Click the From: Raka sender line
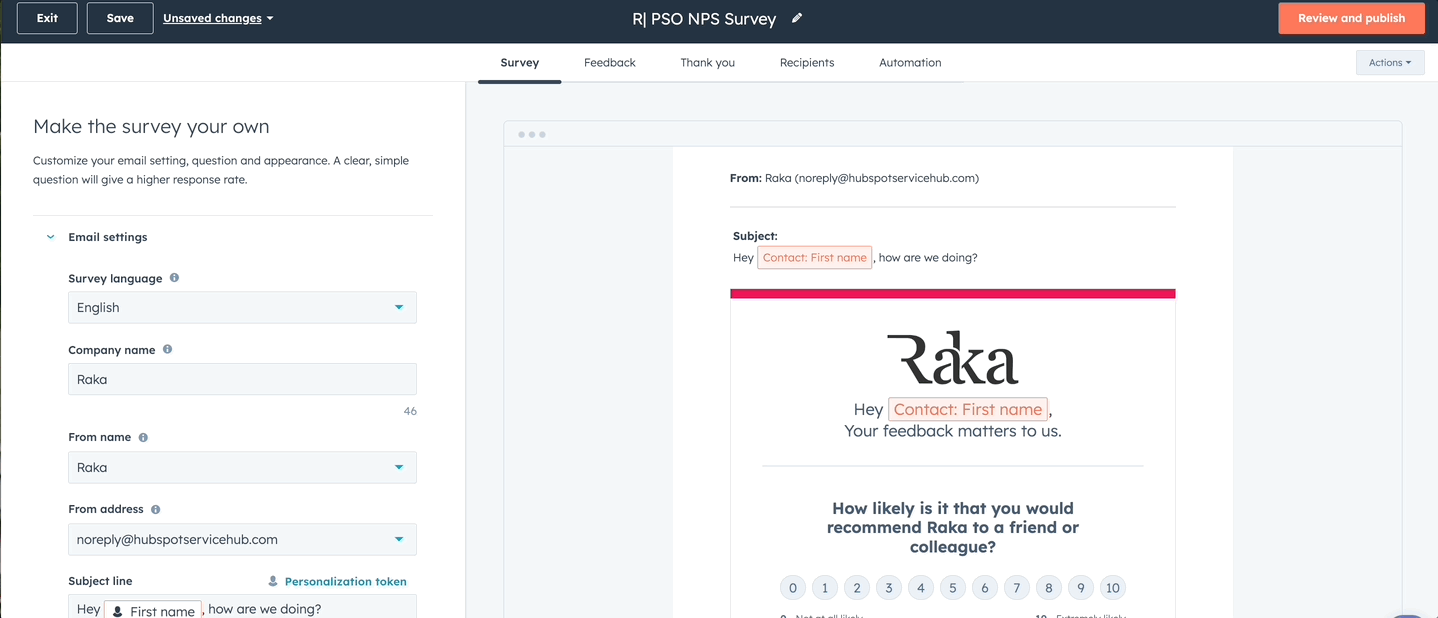This screenshot has width=1438, height=618. pos(854,178)
